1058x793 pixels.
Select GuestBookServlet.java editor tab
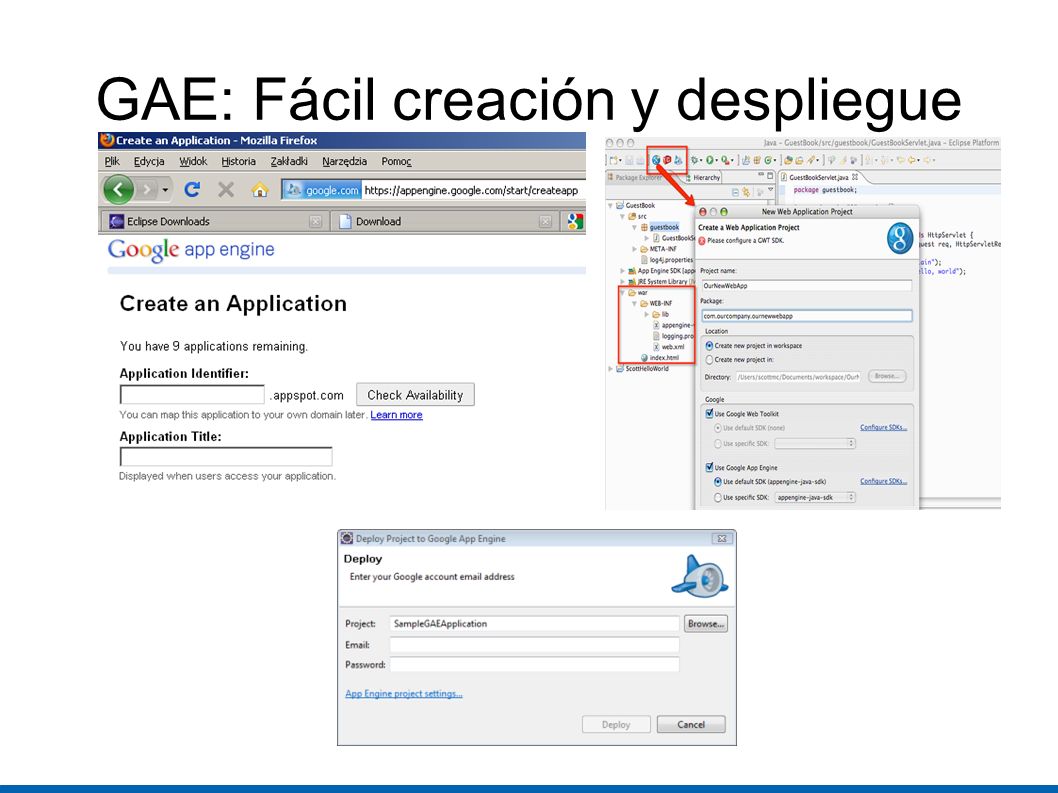tap(820, 177)
